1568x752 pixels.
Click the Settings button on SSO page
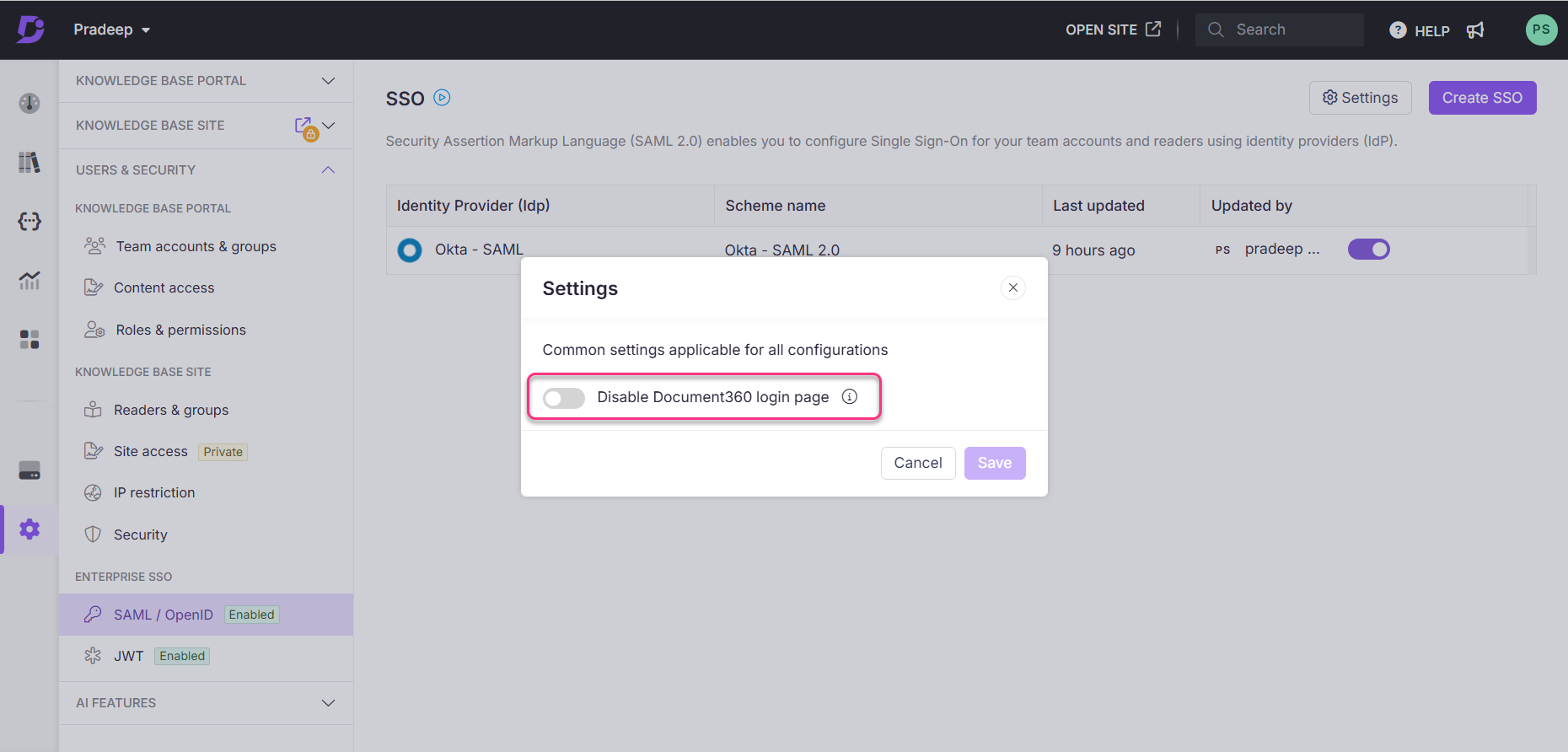[1360, 98]
